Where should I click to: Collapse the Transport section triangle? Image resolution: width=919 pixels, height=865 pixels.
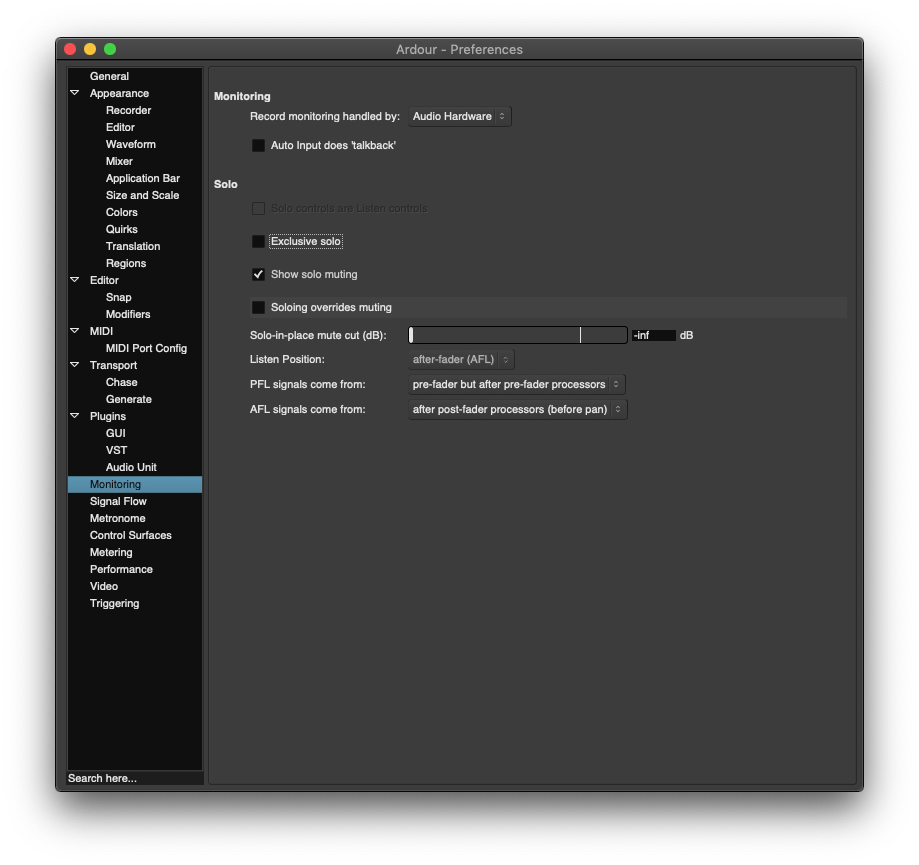pyautogui.click(x=75, y=365)
